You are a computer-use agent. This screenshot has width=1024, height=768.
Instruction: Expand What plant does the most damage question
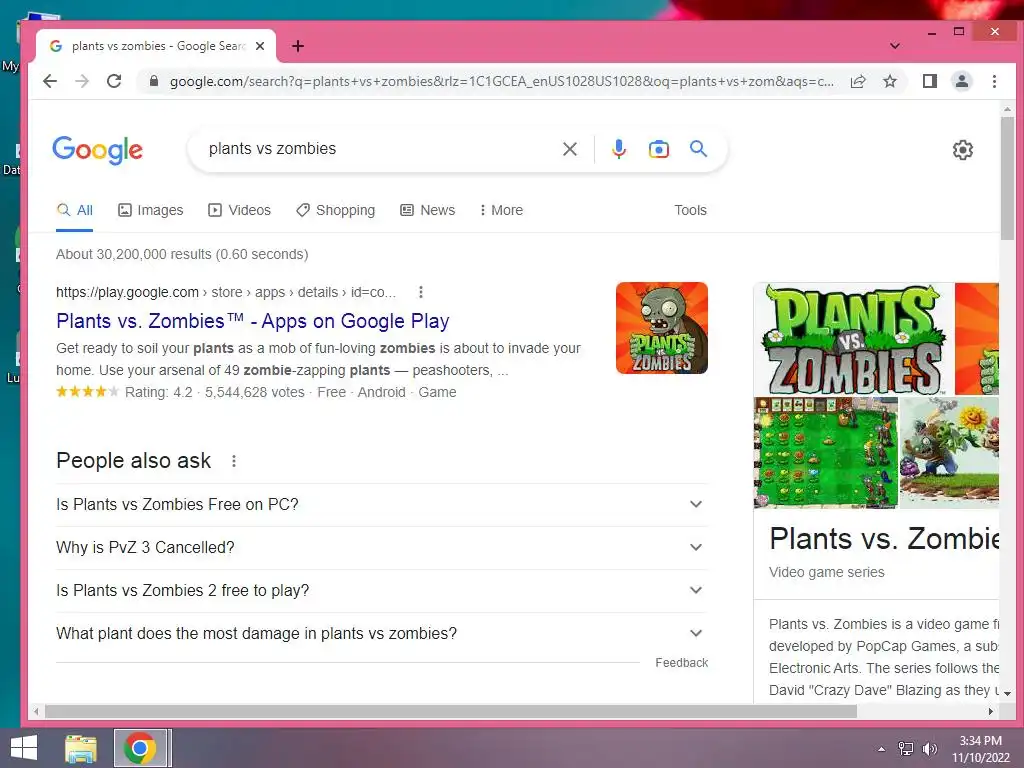[381, 633]
